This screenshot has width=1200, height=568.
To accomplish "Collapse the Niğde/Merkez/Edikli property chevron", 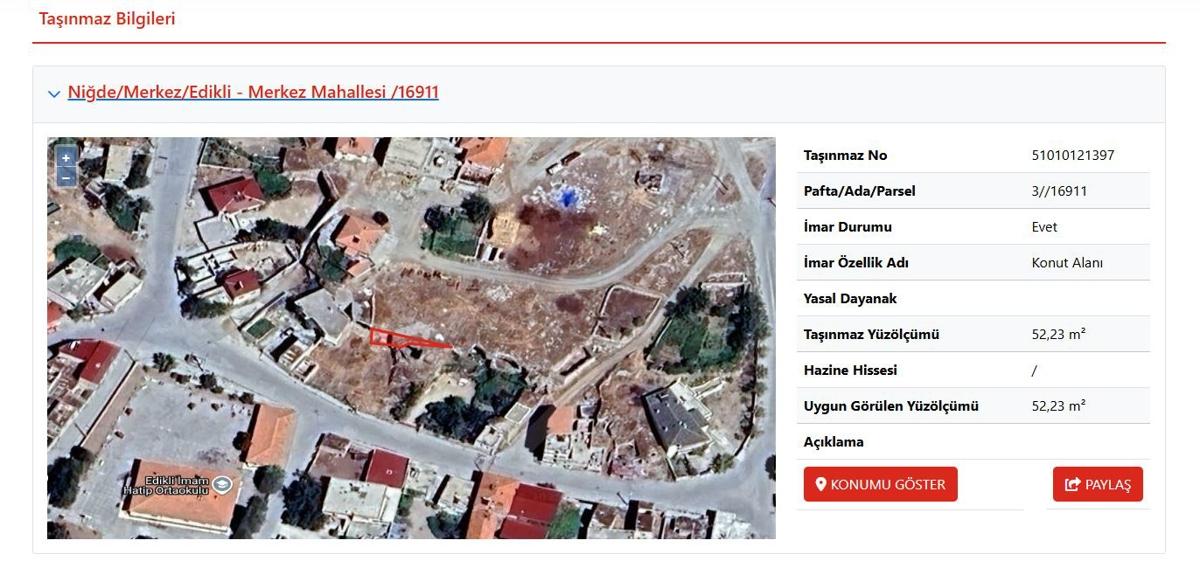I will click(54, 94).
